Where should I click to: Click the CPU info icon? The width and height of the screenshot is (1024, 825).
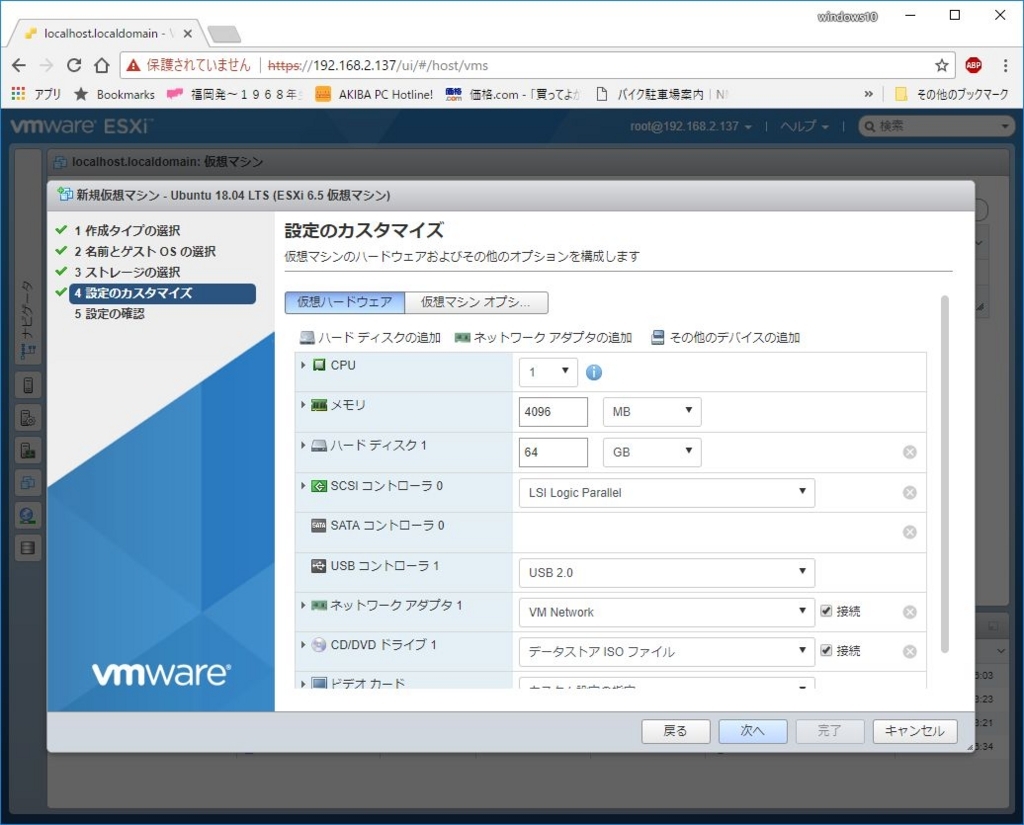[594, 372]
